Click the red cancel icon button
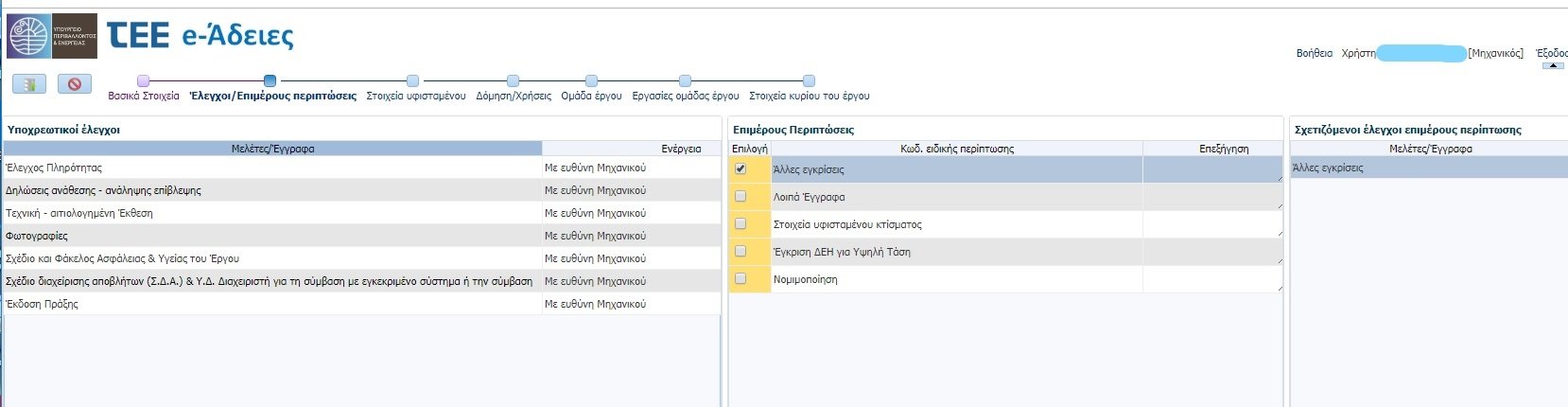 click(x=75, y=84)
